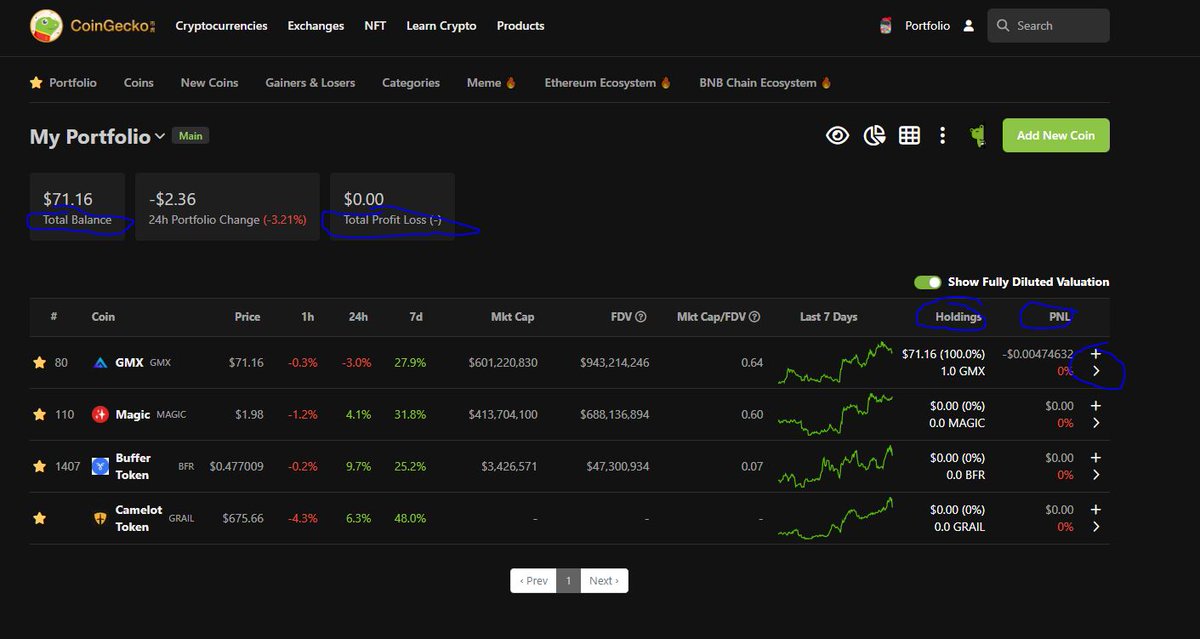Screen dimensions: 1200x639
Task: Click the Buffer Token coin logo
Action: pos(100,466)
